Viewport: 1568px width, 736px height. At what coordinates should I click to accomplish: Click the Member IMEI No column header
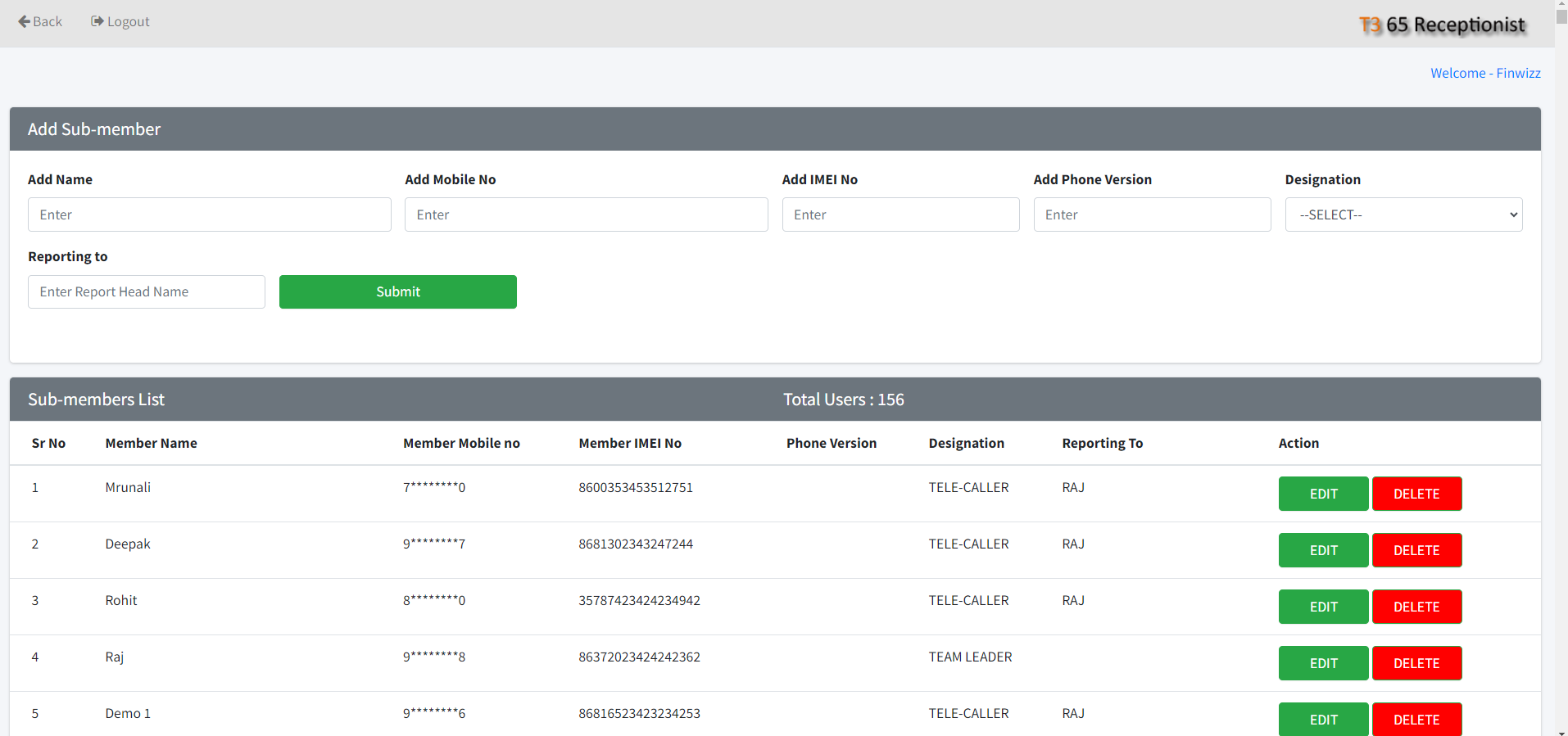click(630, 443)
